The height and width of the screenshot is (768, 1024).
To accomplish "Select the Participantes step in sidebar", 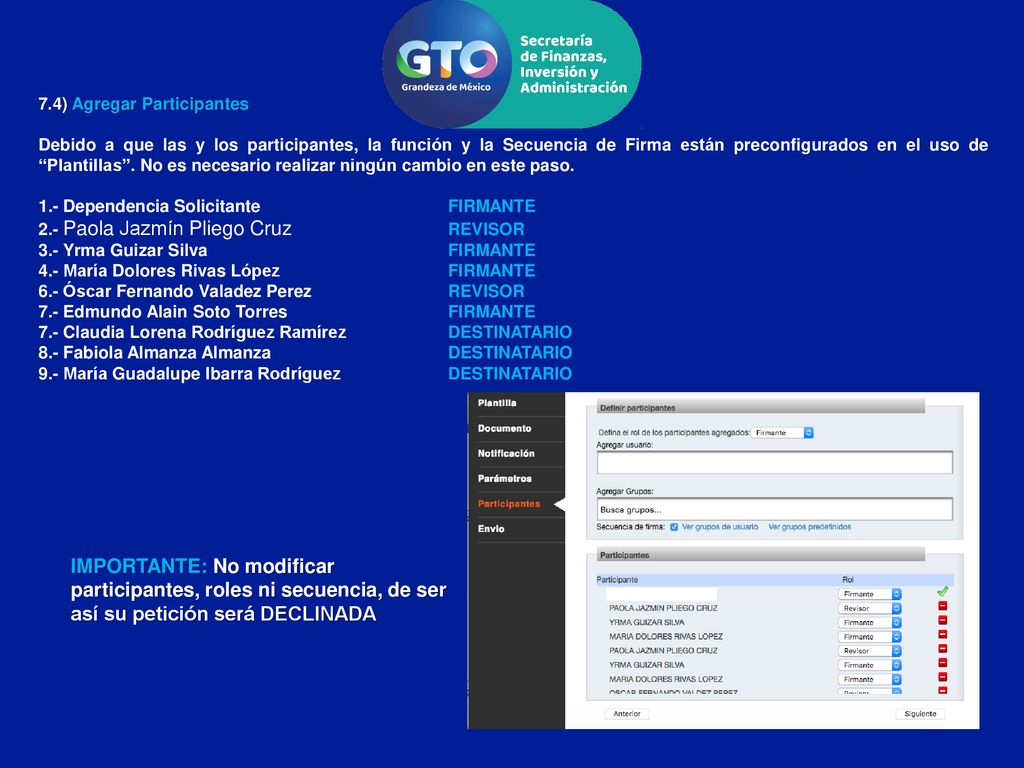I will click(x=509, y=504).
